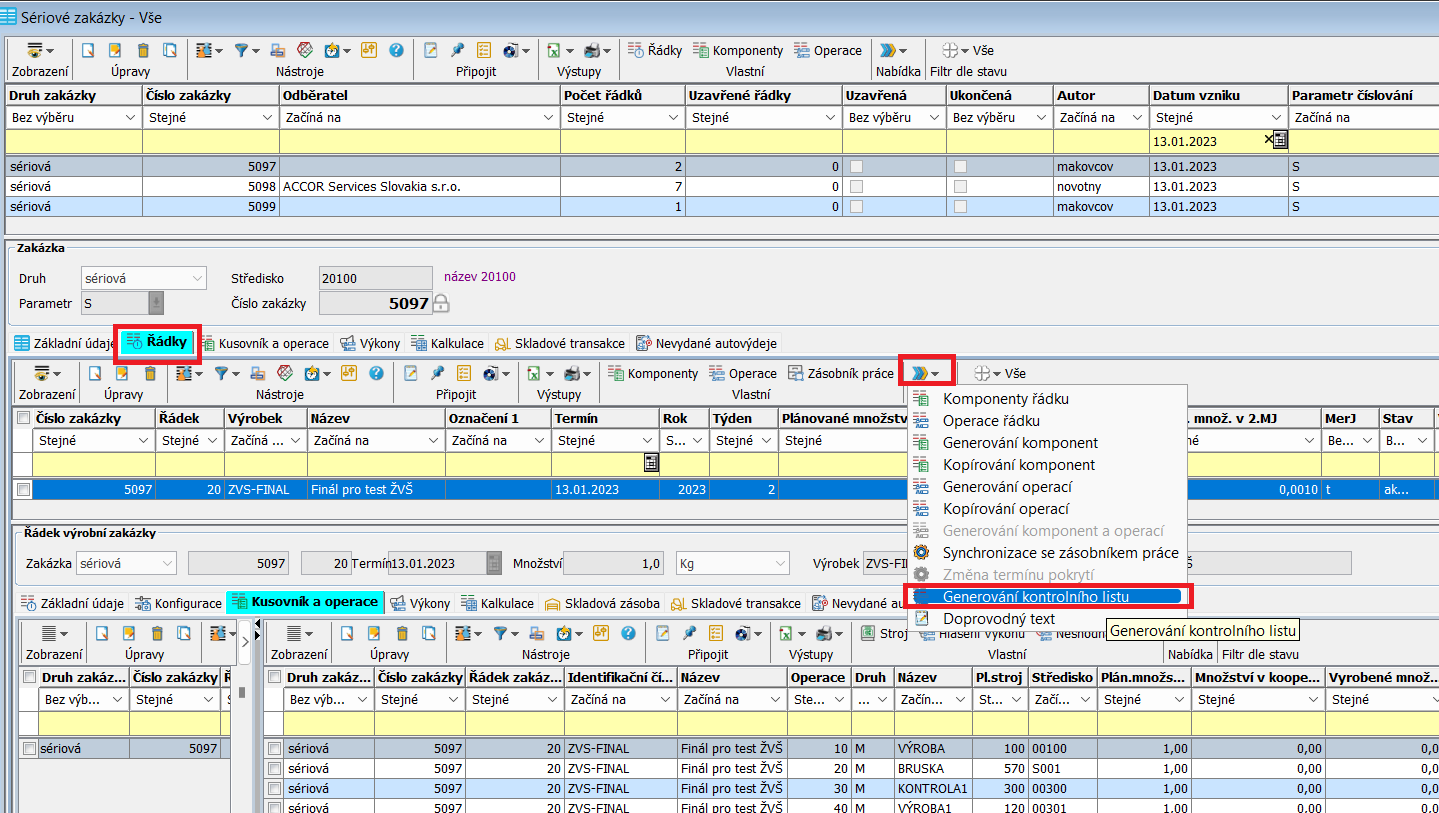The image size is (1439, 813).
Task: Select Generování kontrolního listu menu item
Action: pos(1035,597)
